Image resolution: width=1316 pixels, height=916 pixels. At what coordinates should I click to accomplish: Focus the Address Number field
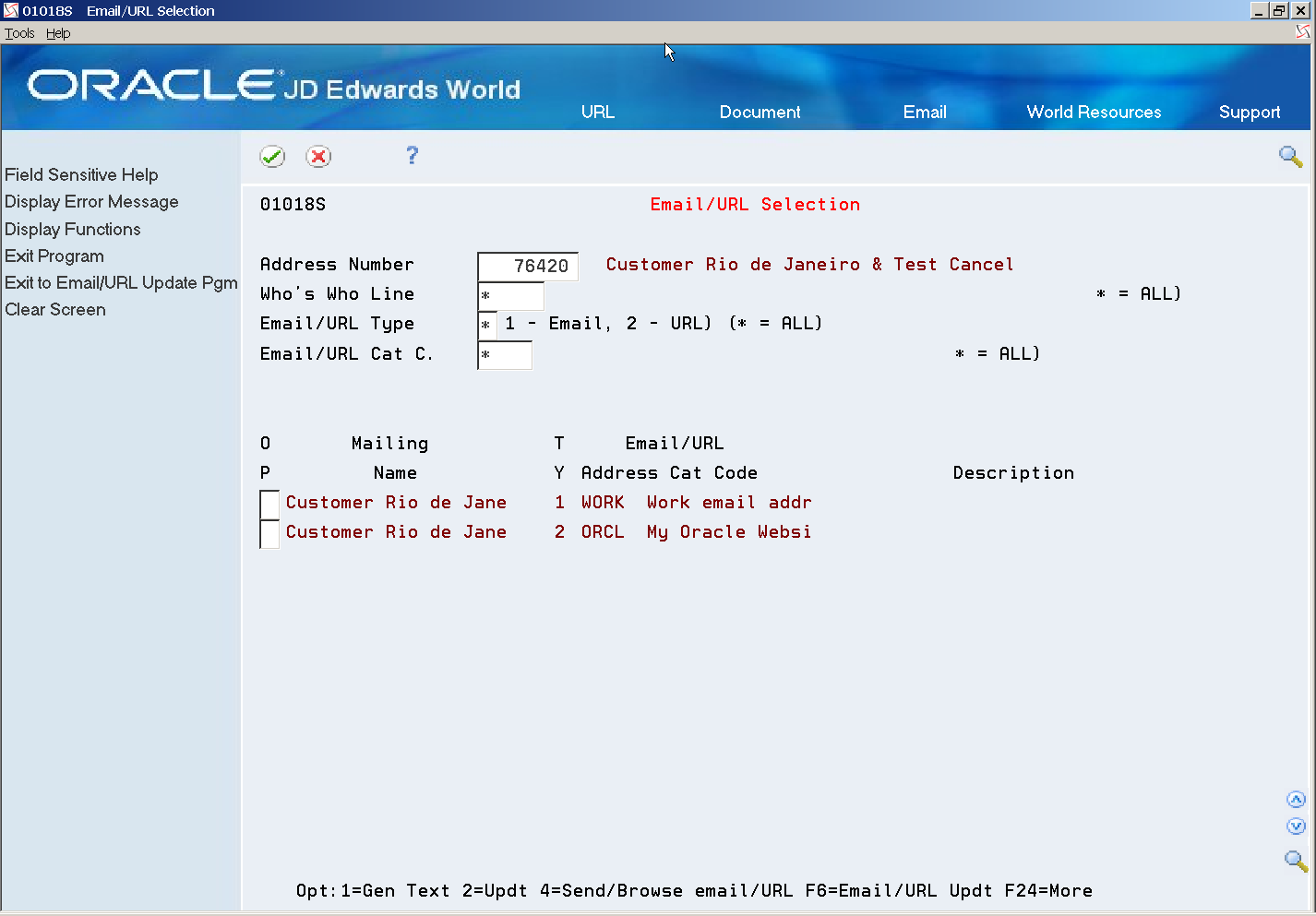point(528,266)
